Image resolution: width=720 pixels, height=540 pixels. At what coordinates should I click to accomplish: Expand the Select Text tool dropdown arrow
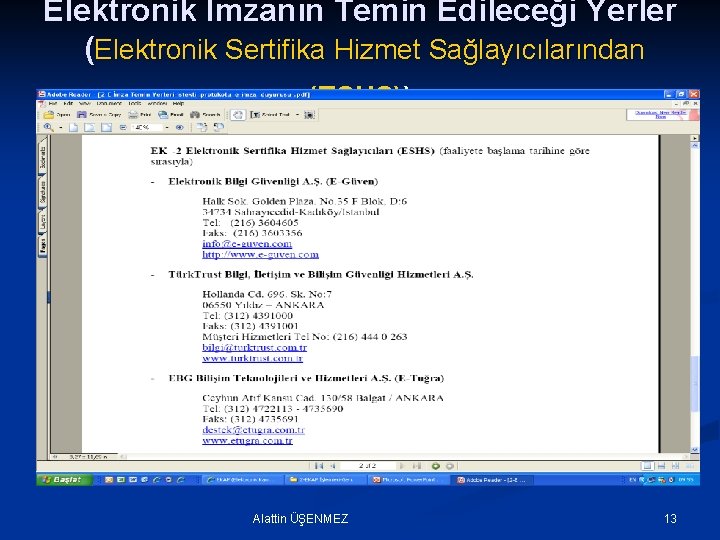[297, 115]
